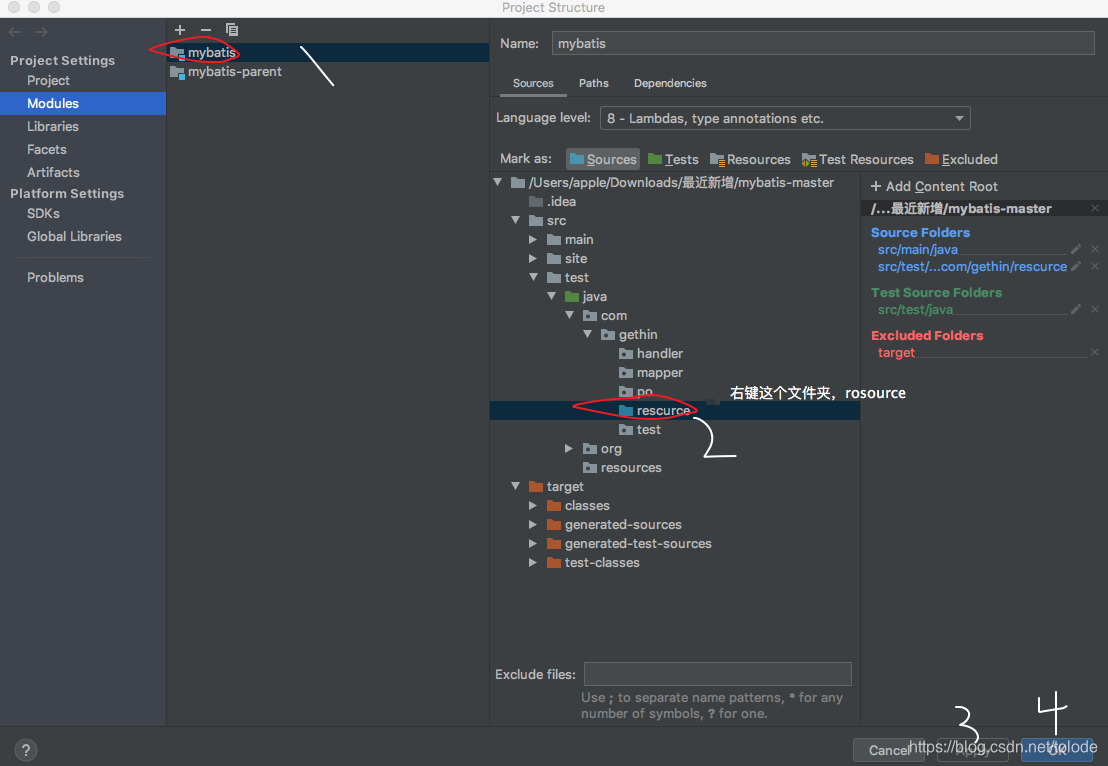
Task: Remove src/main/java from source folders
Action: coord(1095,249)
